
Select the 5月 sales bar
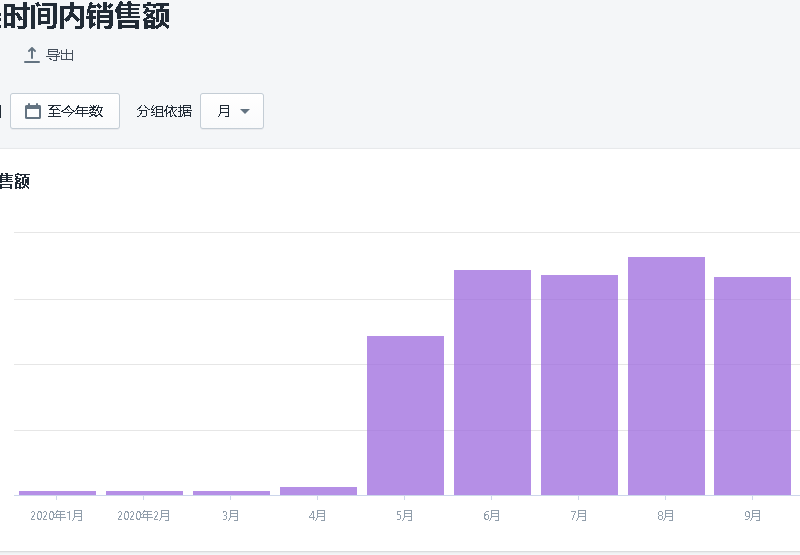pyautogui.click(x=406, y=416)
